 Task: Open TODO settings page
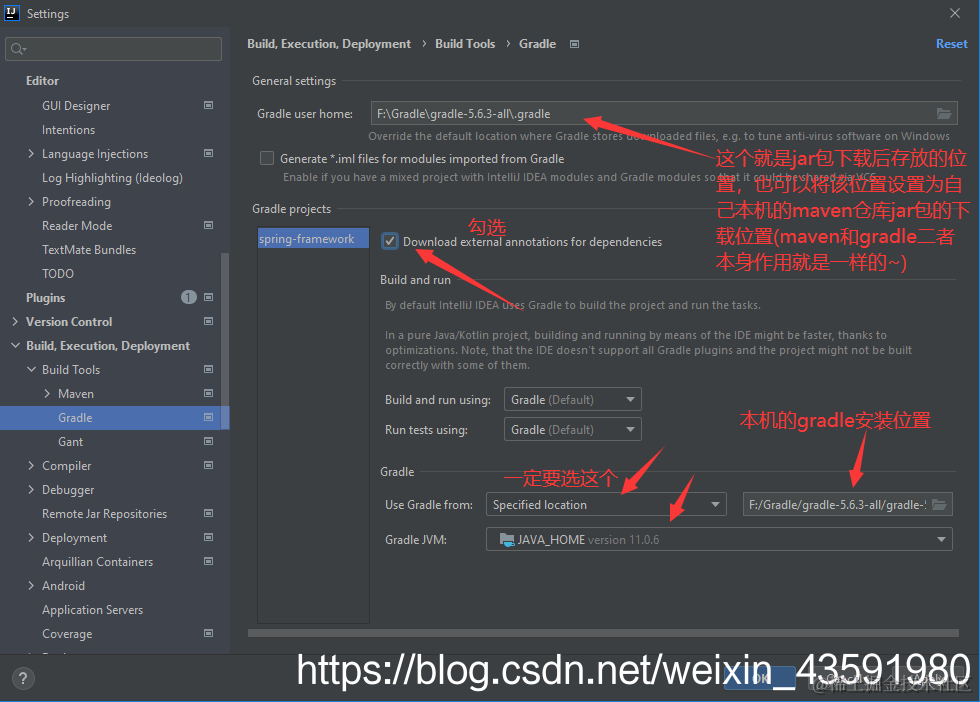pyautogui.click(x=58, y=273)
